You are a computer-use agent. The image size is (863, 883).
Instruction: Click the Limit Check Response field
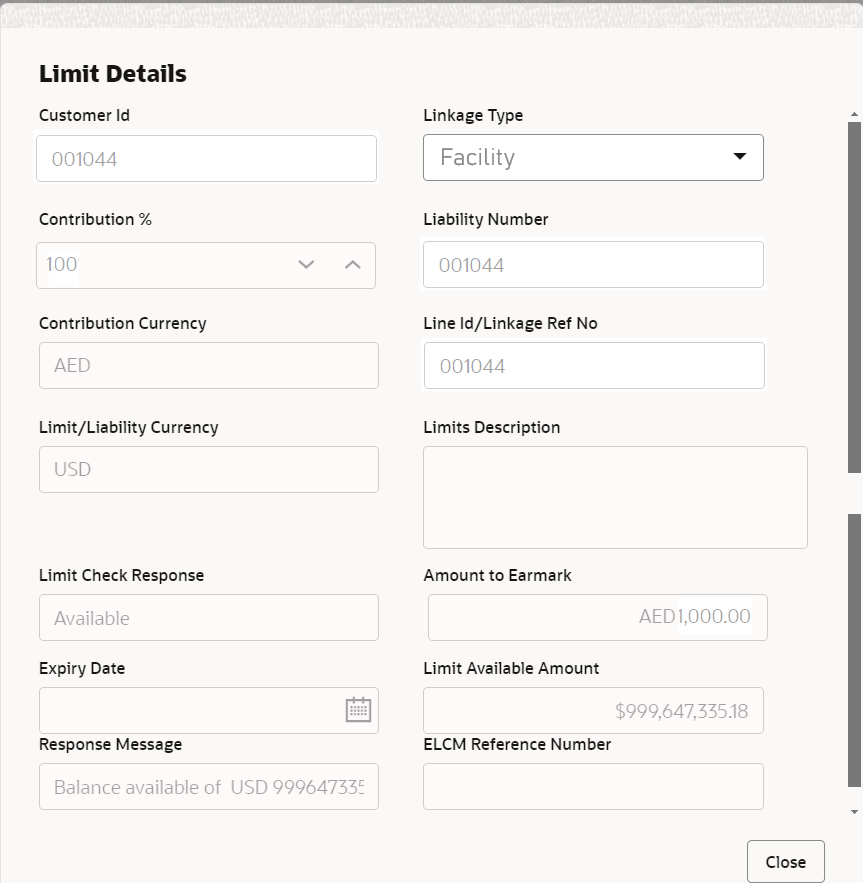click(208, 617)
